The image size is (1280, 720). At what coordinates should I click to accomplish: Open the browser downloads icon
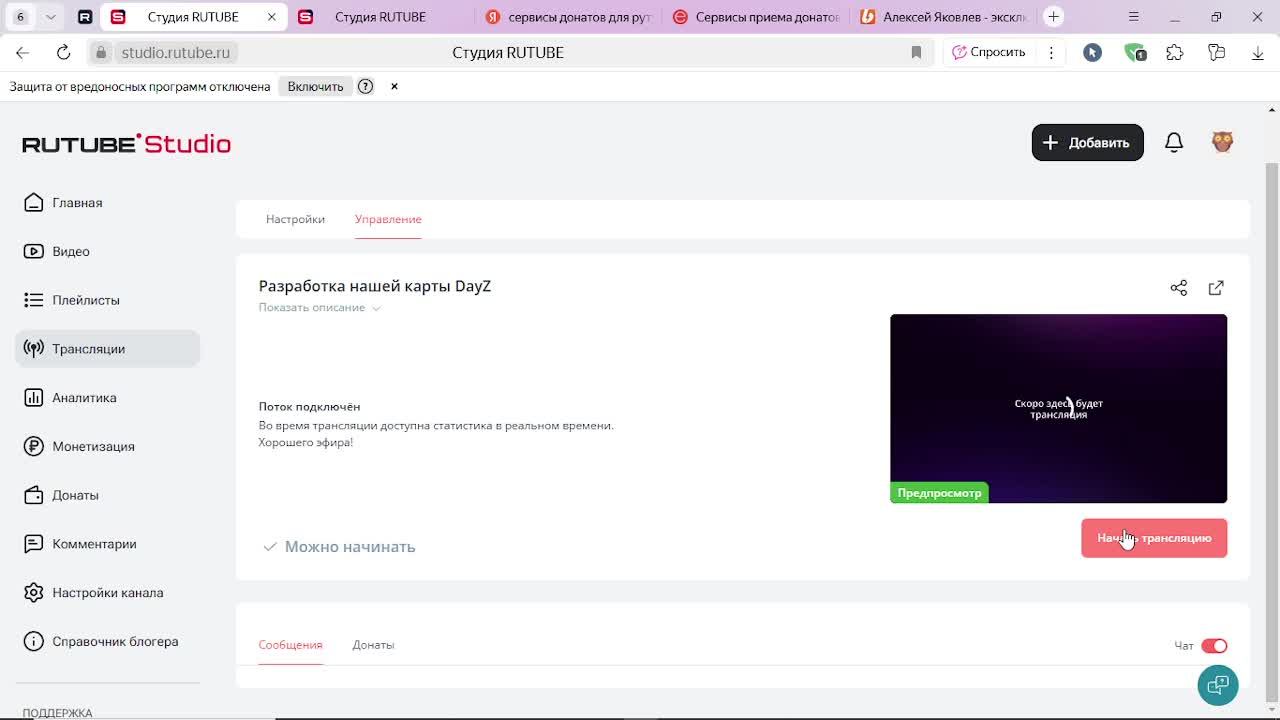coord(1258,52)
